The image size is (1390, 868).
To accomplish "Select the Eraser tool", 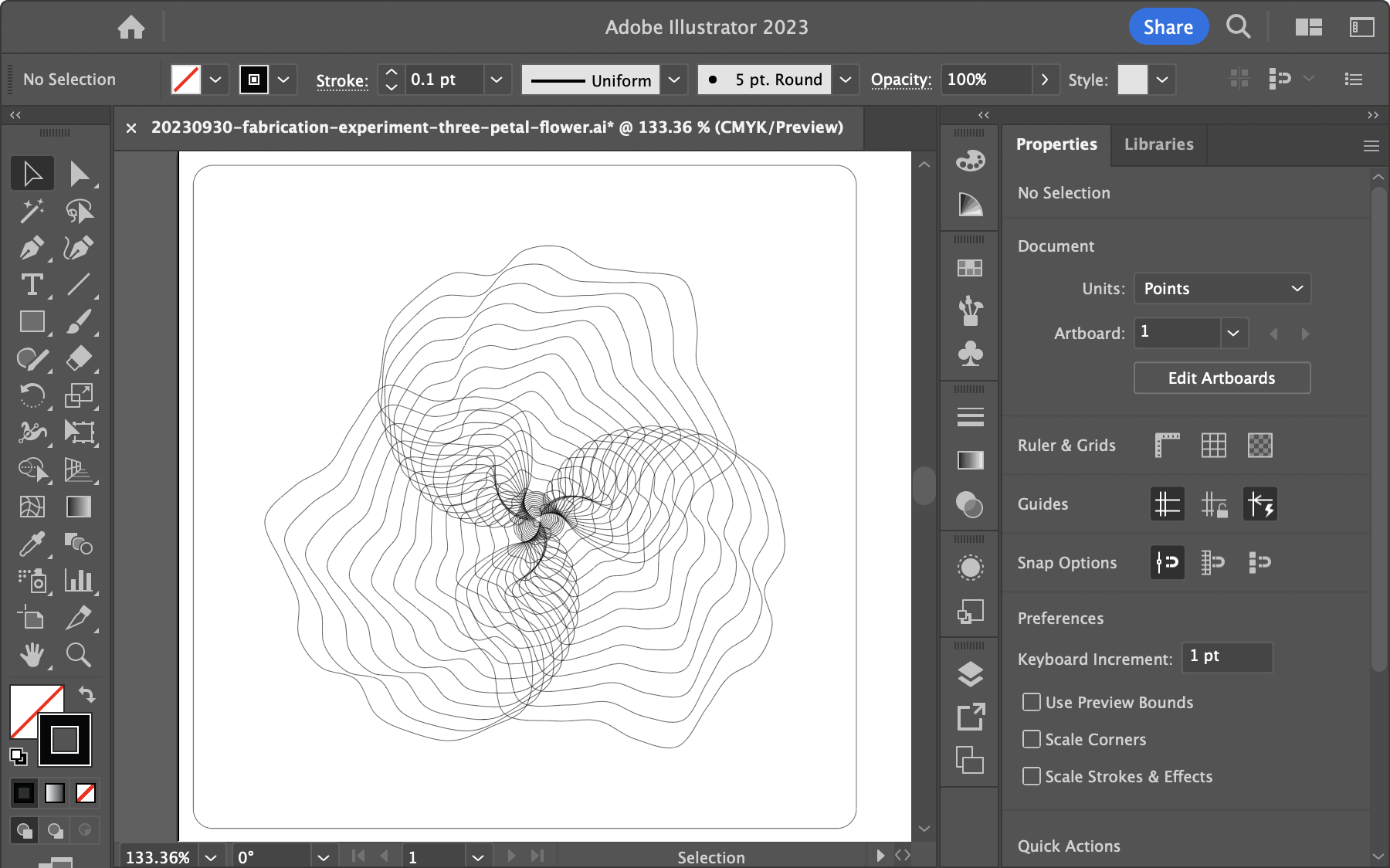I will tap(79, 358).
